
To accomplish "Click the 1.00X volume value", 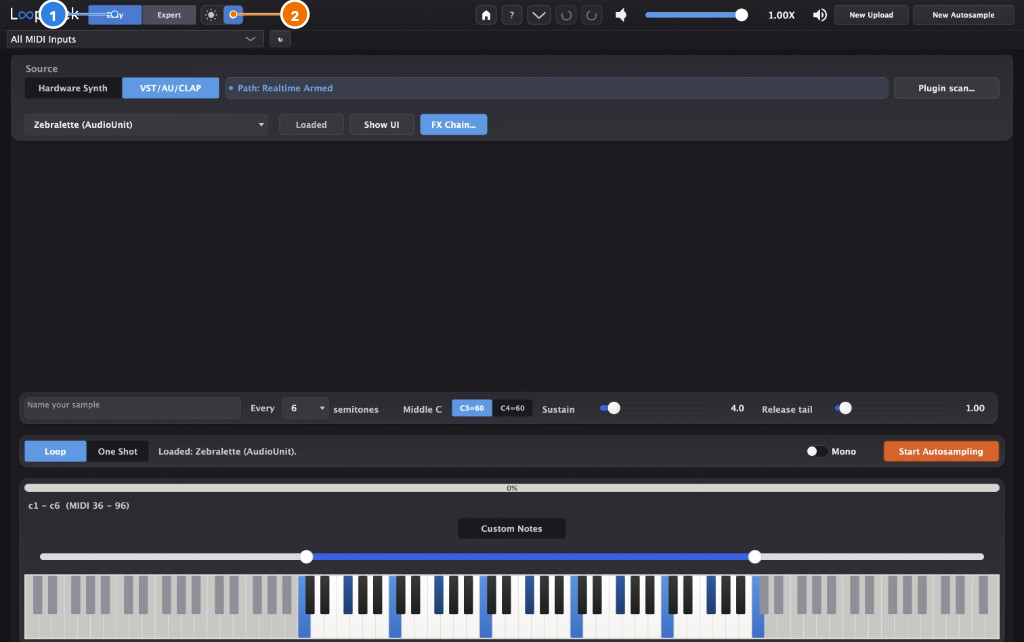I will (x=781, y=15).
